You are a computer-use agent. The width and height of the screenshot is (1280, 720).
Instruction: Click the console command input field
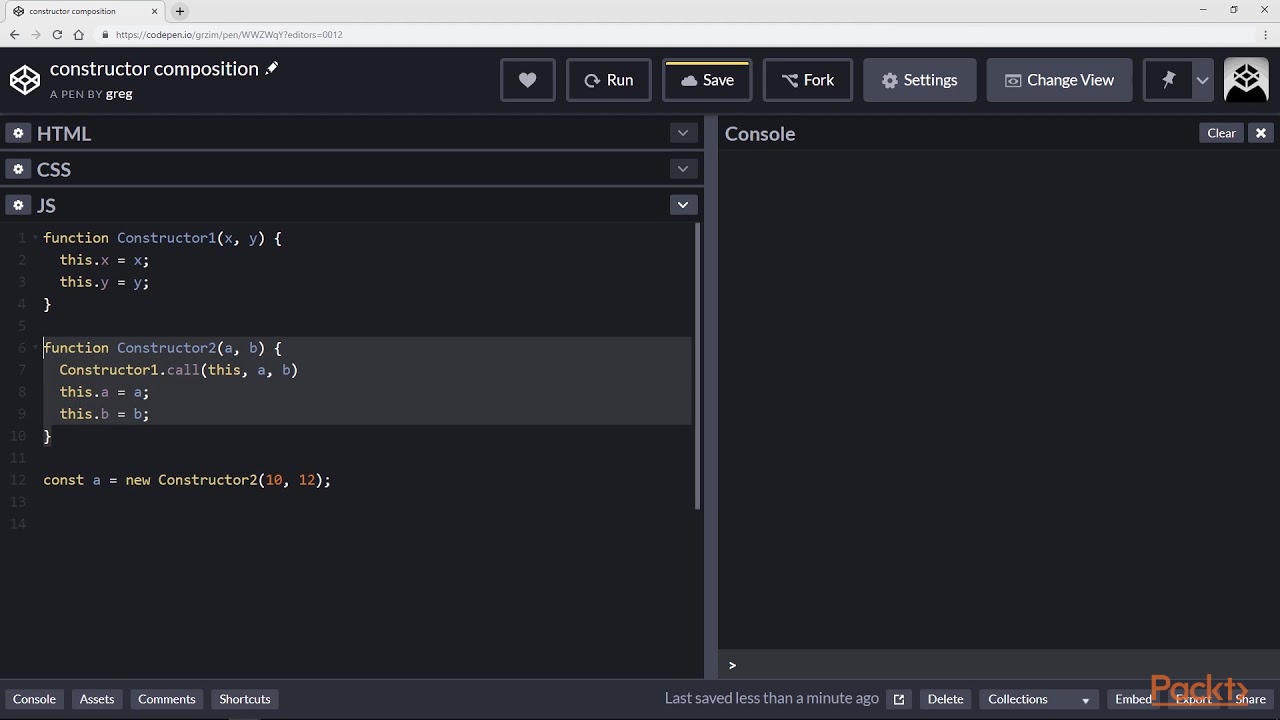click(1000, 665)
